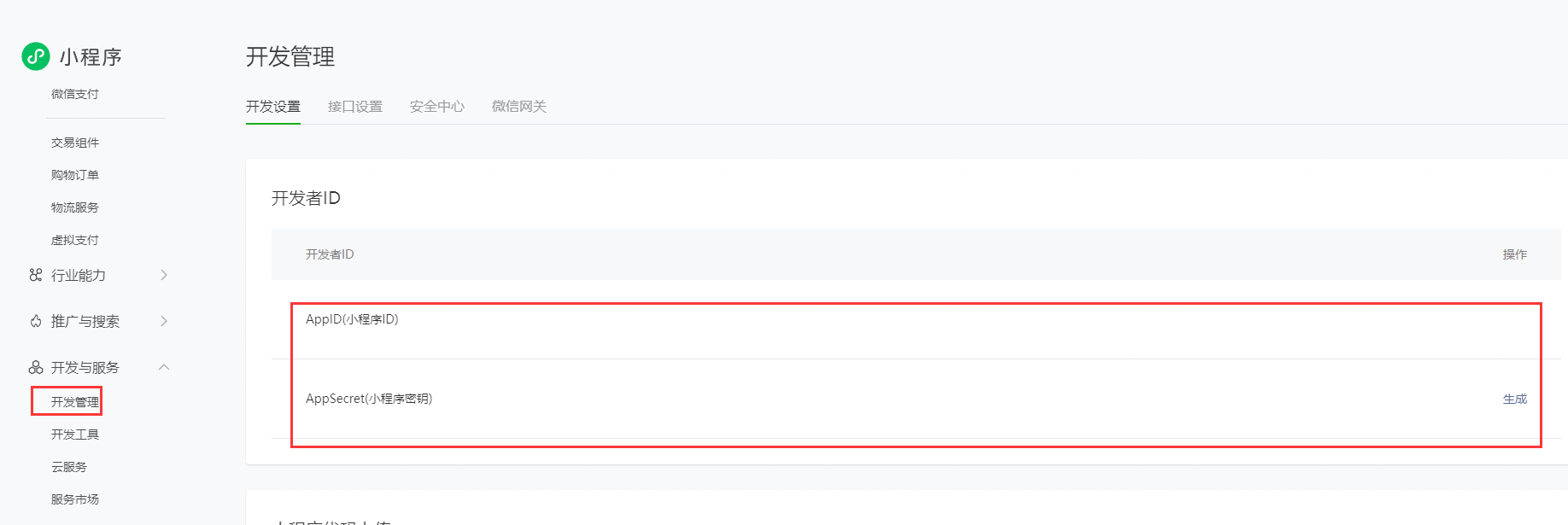This screenshot has width=1568, height=525.
Task: Open the 安全中心 tab
Action: point(437,107)
